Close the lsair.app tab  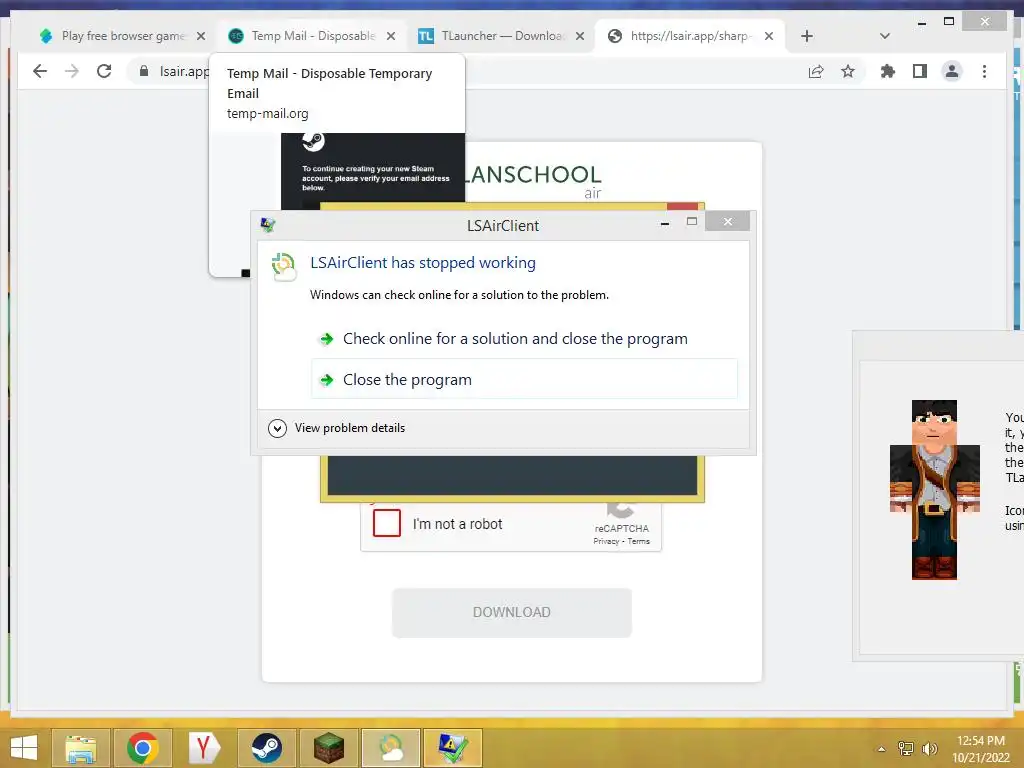[x=769, y=36]
